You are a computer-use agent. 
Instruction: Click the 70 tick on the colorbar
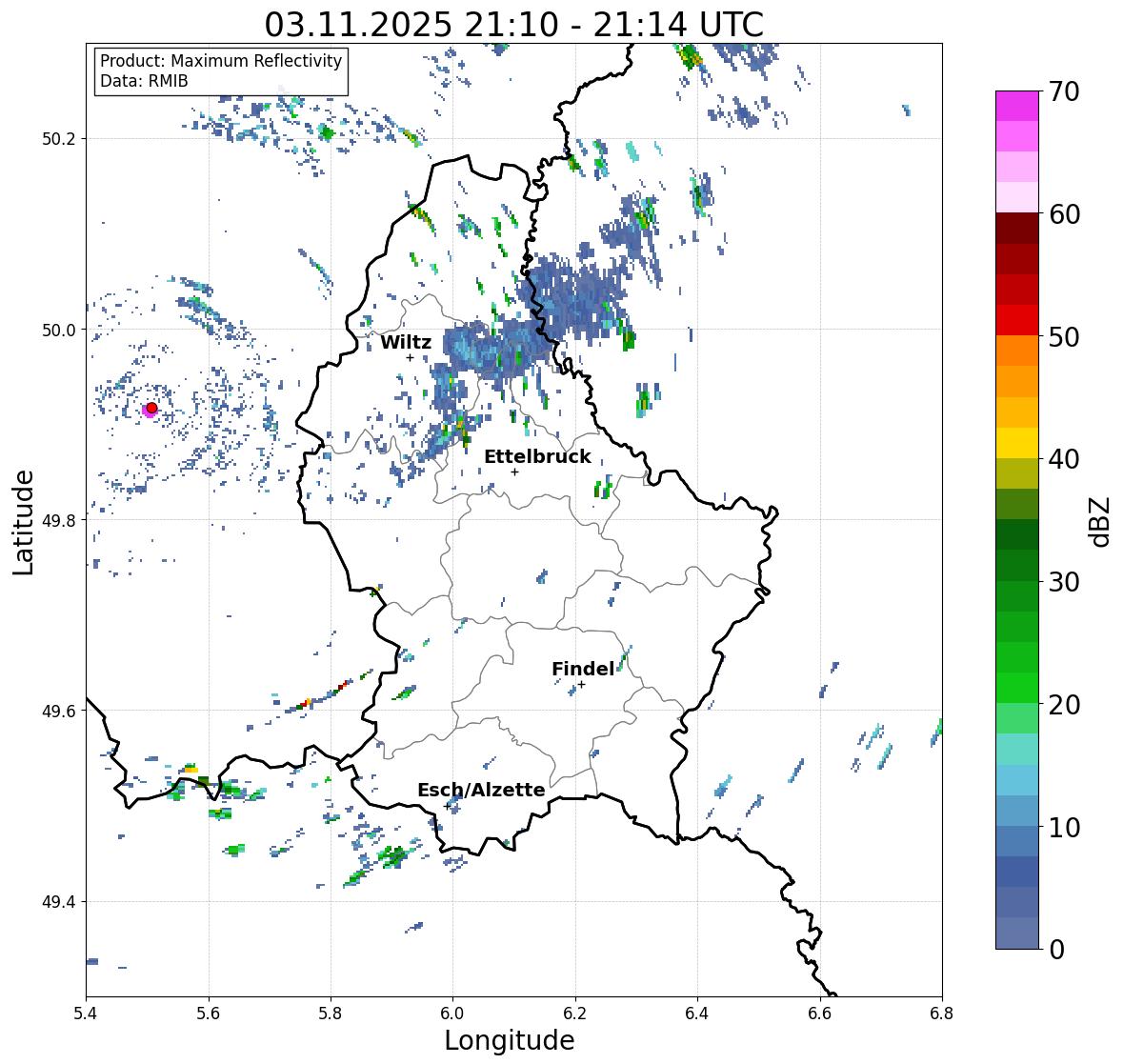point(1064,91)
